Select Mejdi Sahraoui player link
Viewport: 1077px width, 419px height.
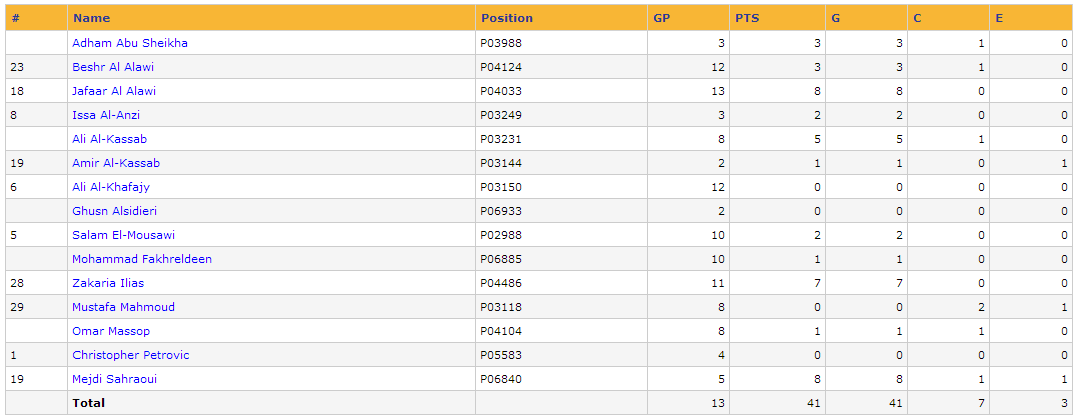tap(115, 379)
